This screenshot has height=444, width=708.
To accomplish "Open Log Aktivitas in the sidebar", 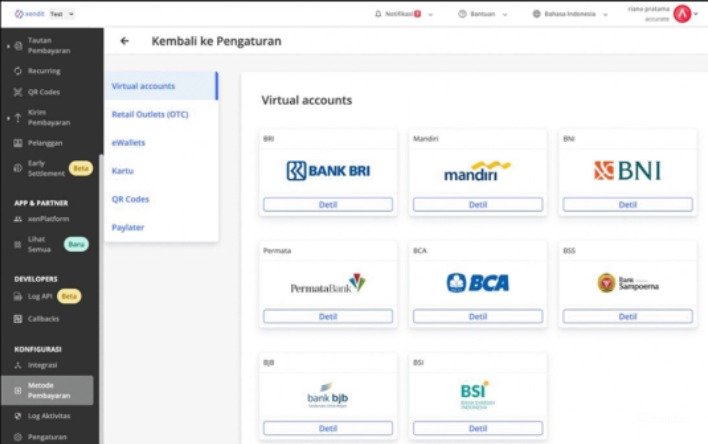I will tap(49, 416).
